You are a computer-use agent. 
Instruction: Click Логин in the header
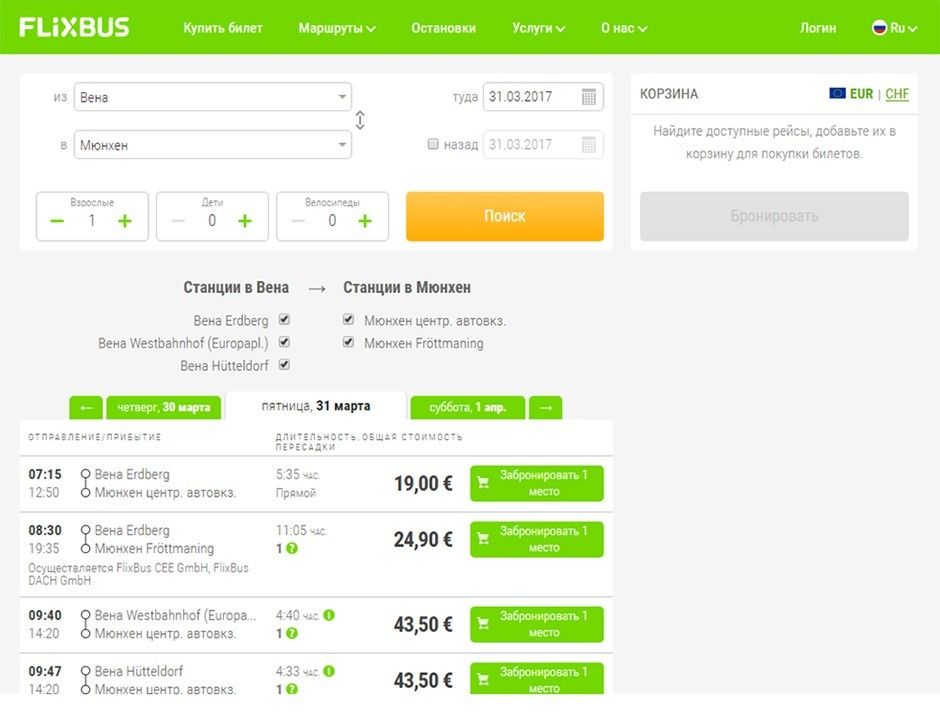coord(818,28)
